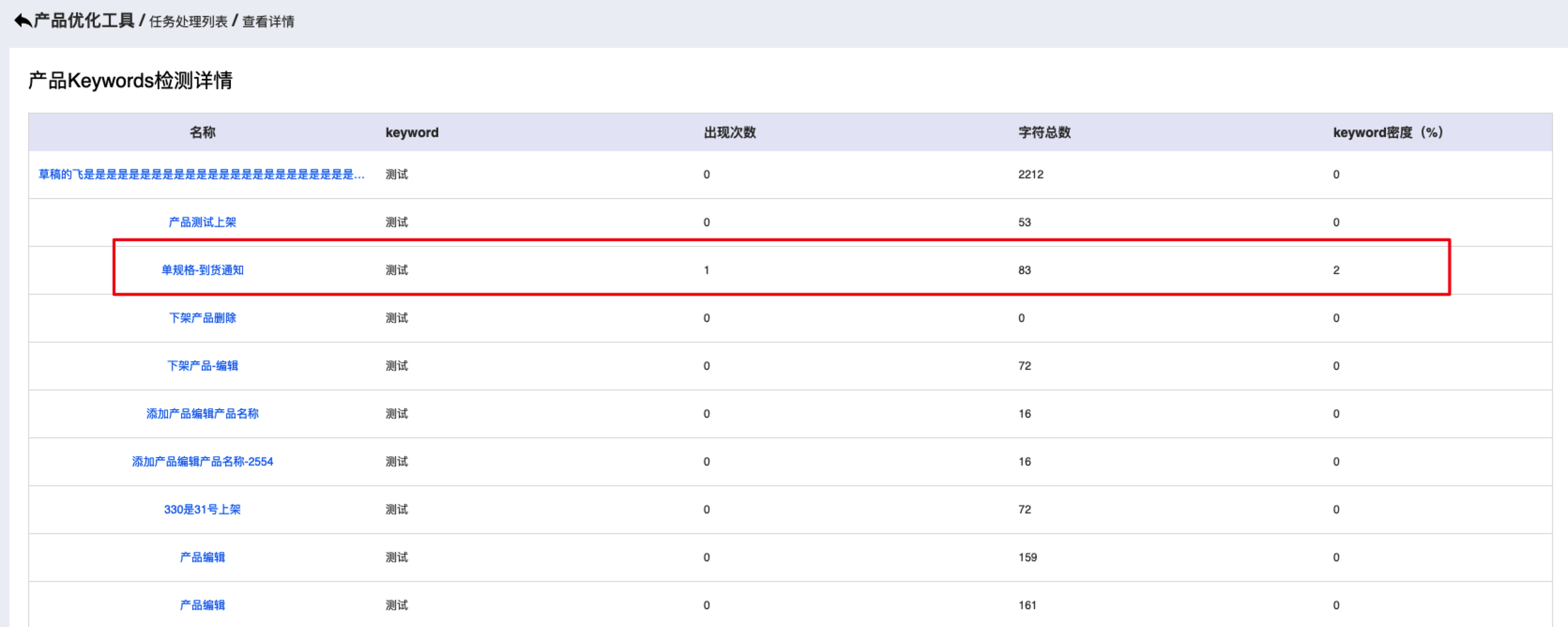The height and width of the screenshot is (627, 1568).
Task: Click the character count 159
Action: [1028, 557]
